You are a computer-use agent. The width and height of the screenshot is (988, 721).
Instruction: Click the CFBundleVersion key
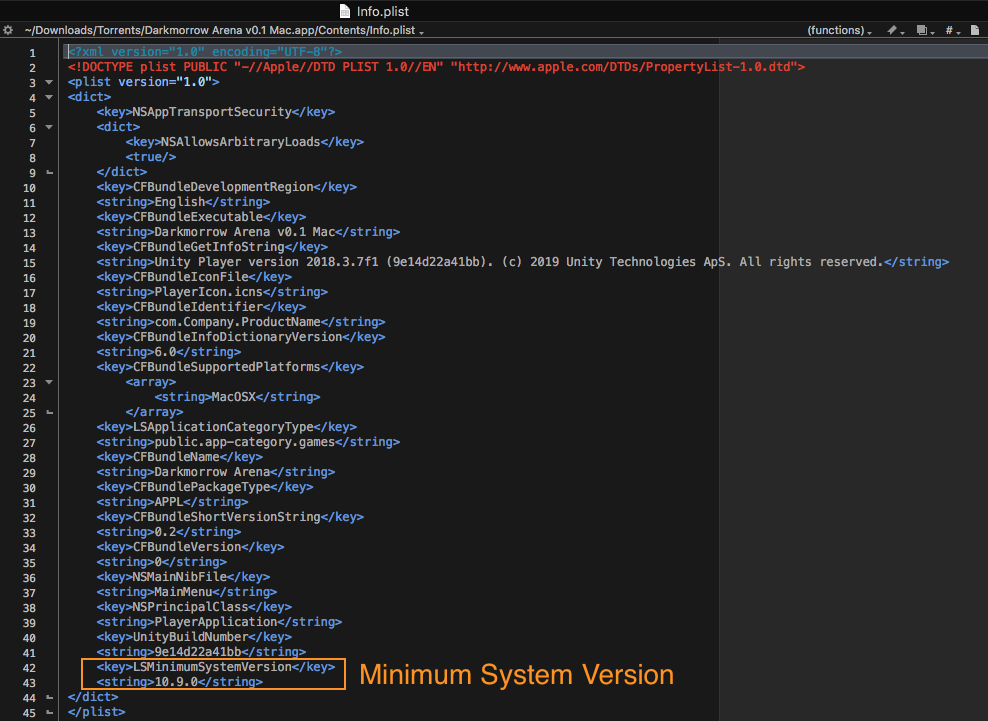(190, 547)
